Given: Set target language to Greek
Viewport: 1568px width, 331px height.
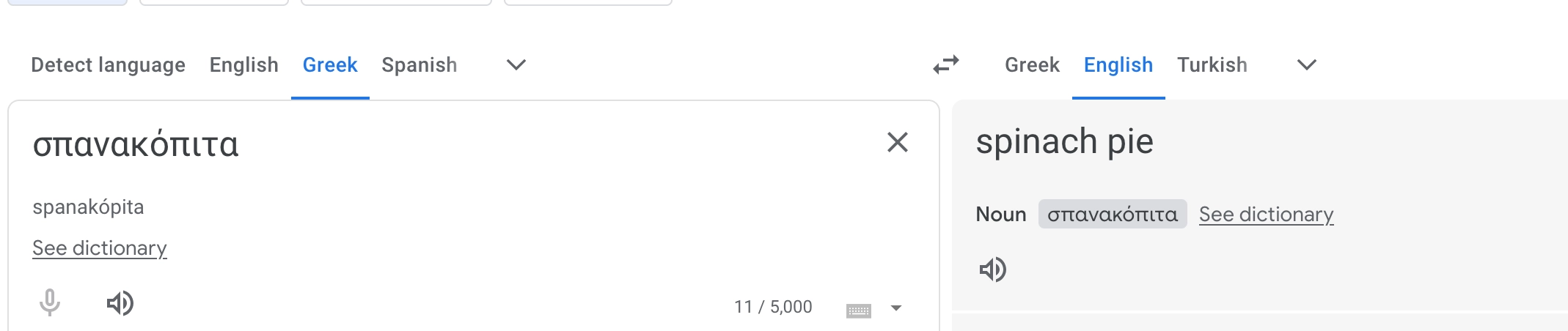Looking at the screenshot, I should click(x=1032, y=65).
